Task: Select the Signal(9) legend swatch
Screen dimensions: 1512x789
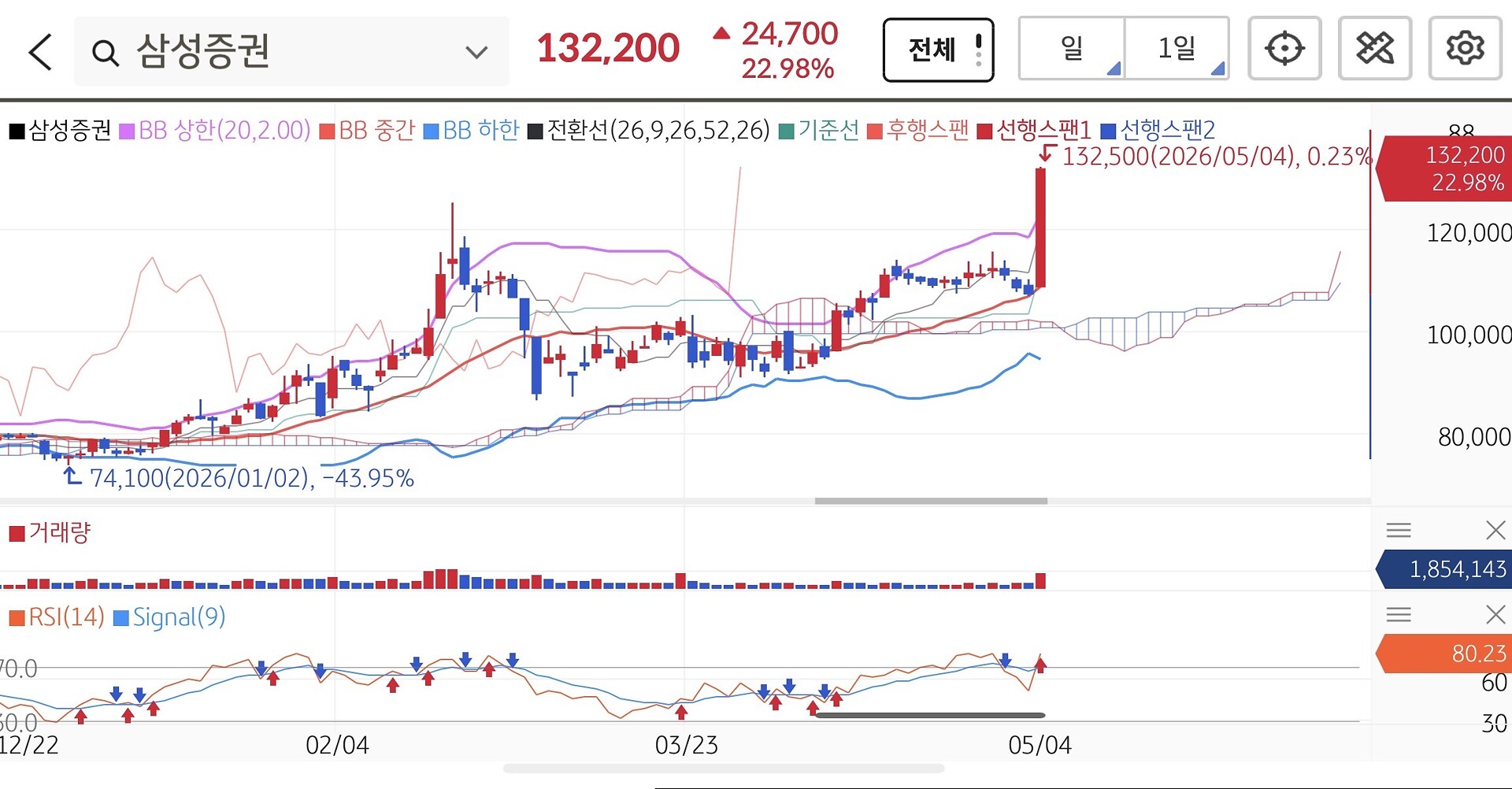Action: point(121,619)
